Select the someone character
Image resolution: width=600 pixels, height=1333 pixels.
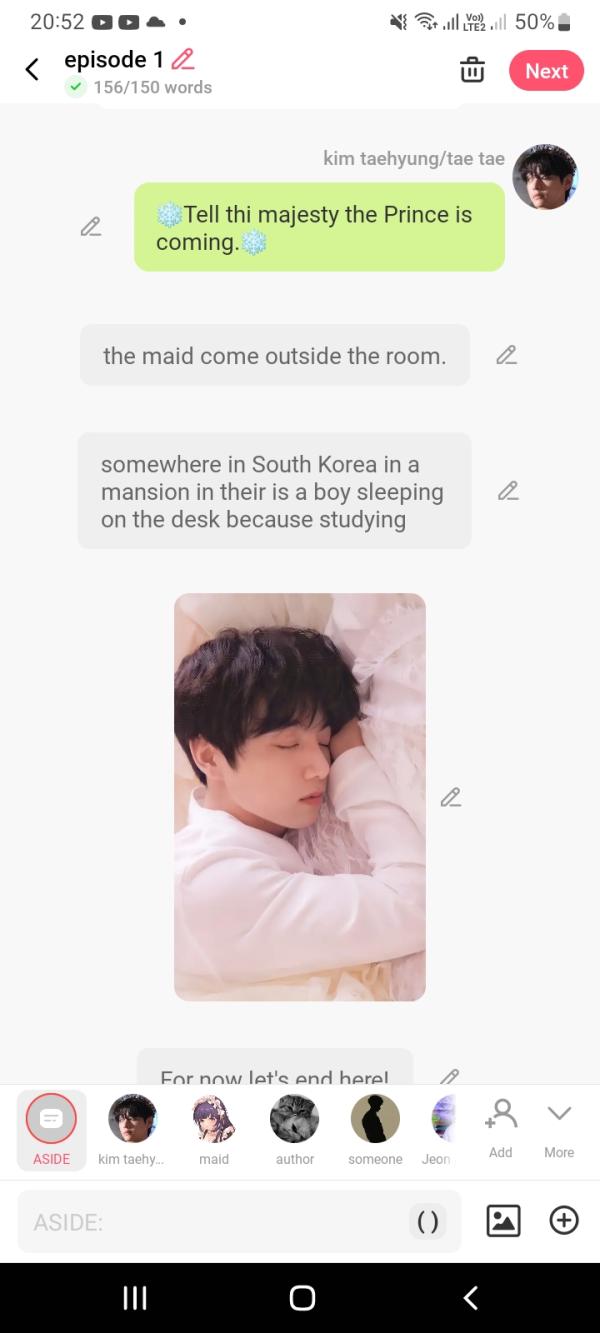coord(375,1130)
